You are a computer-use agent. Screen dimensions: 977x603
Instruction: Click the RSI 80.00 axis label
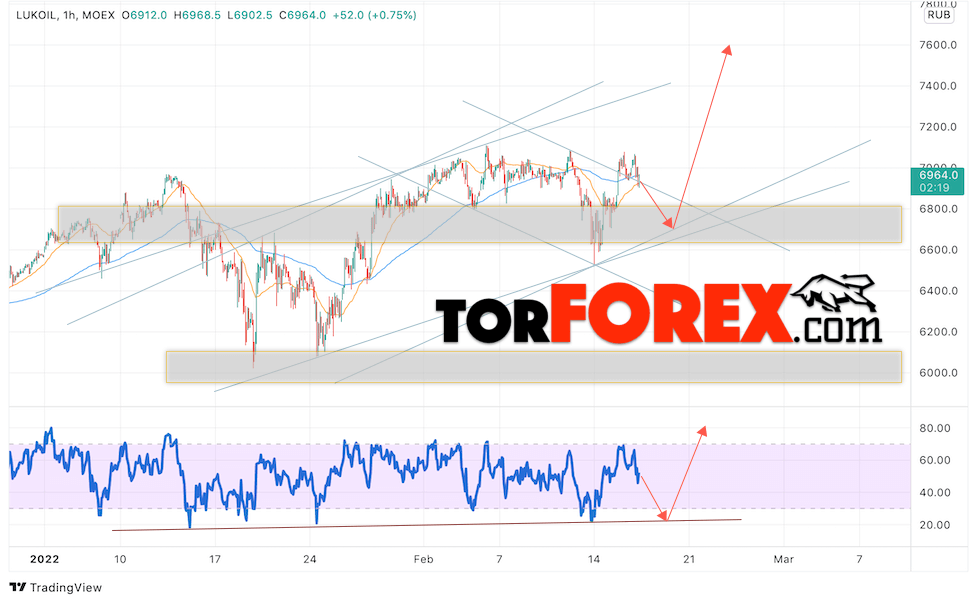click(x=935, y=429)
